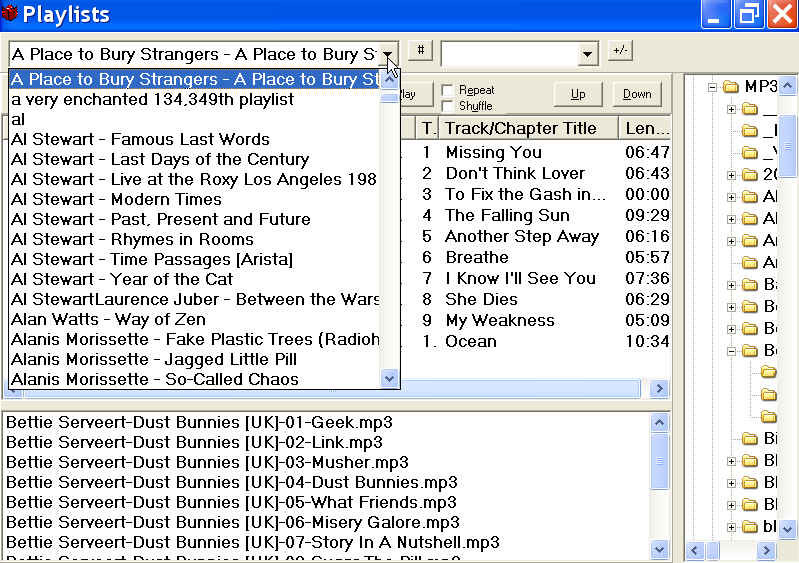799x563 pixels.
Task: Click the Up button
Action: pyautogui.click(x=577, y=94)
